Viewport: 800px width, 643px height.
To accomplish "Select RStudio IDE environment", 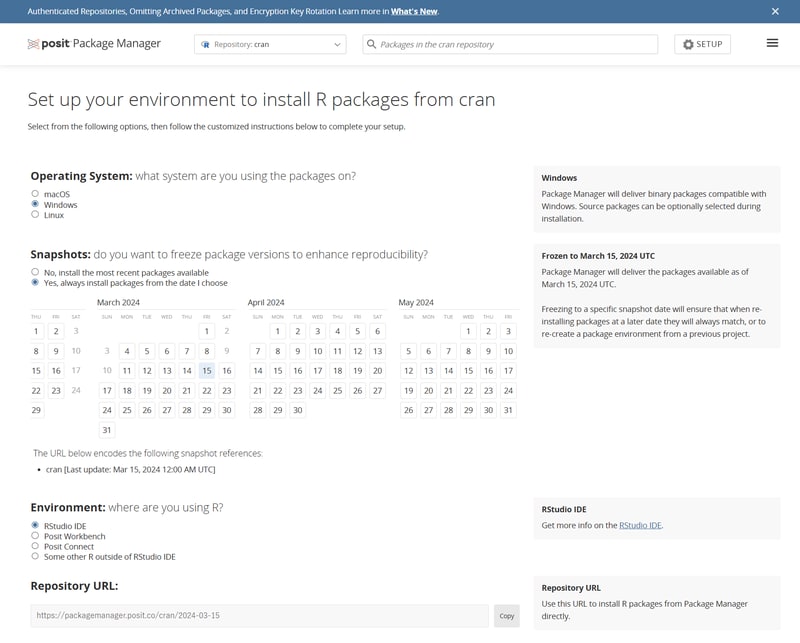I will (x=35, y=525).
